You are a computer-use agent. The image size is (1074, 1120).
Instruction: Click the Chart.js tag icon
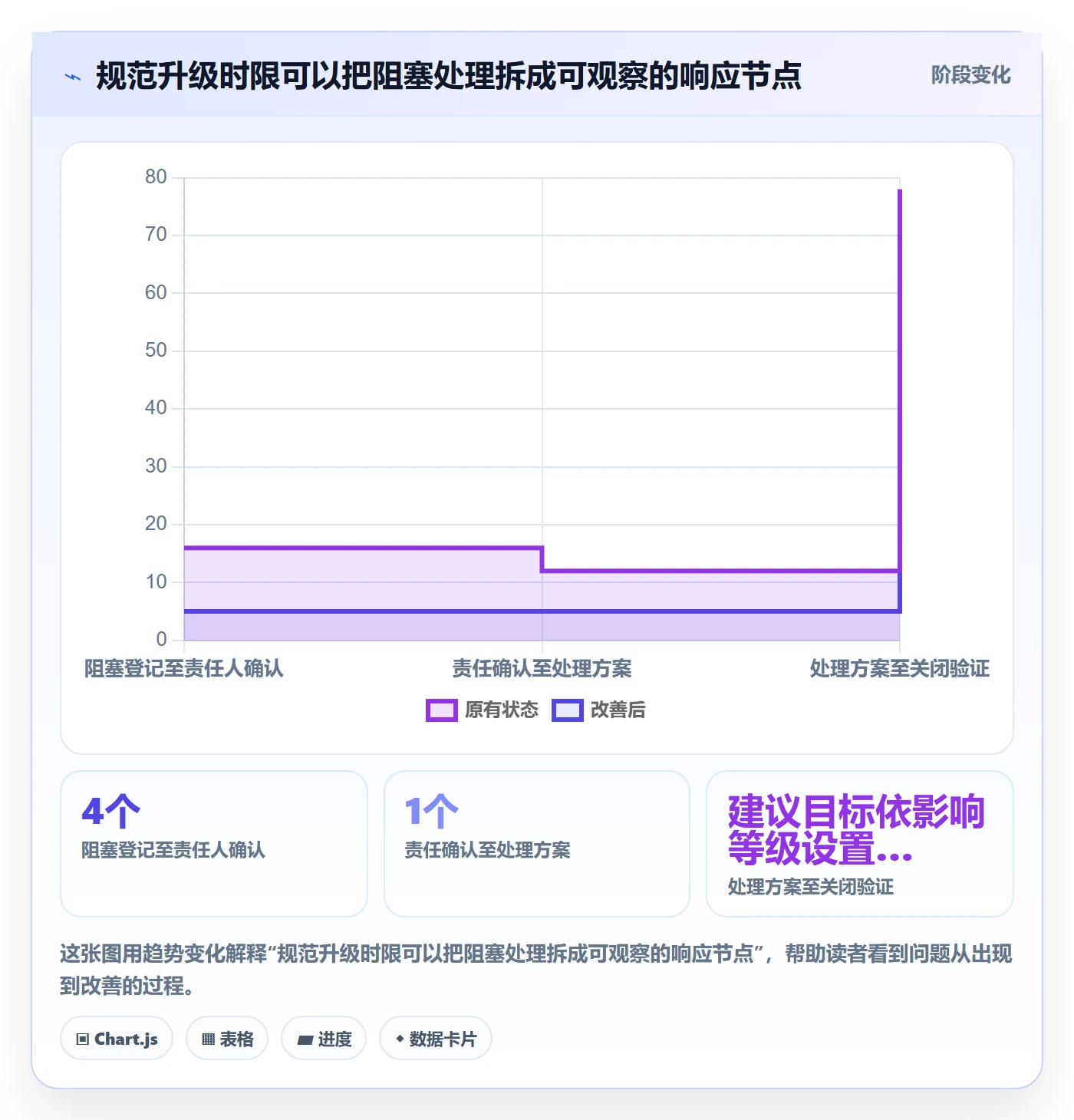(x=83, y=1039)
